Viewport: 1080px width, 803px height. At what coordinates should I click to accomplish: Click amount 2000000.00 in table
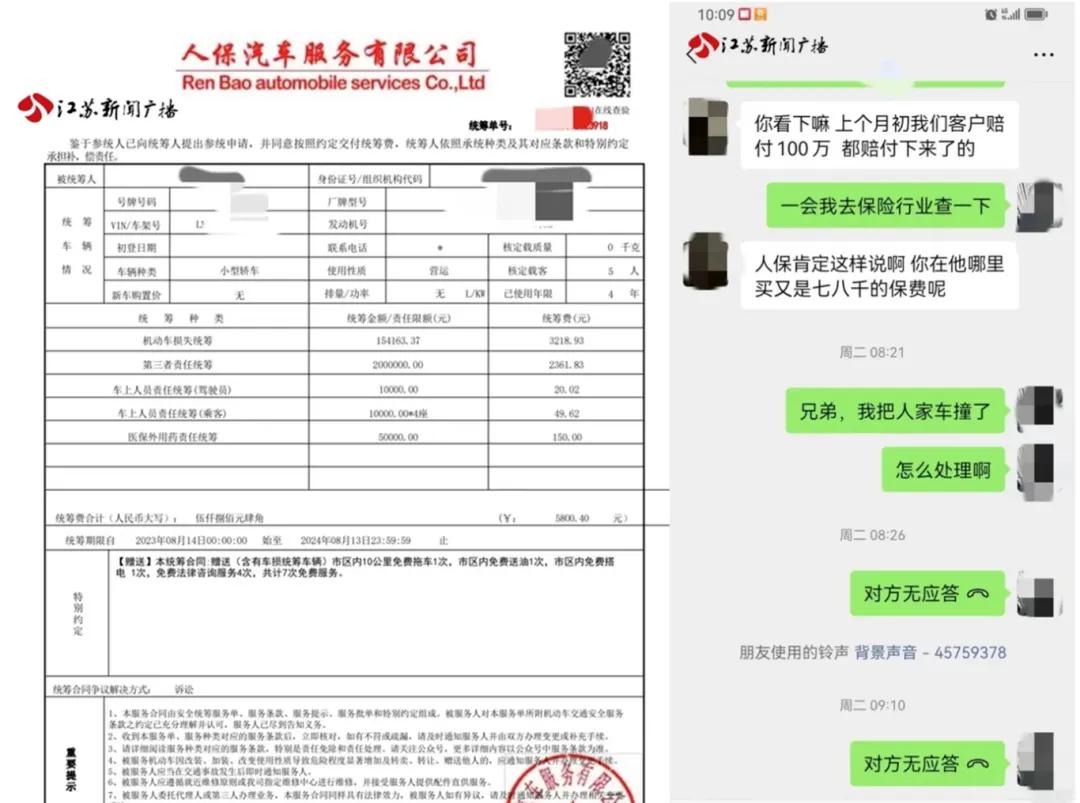397,364
